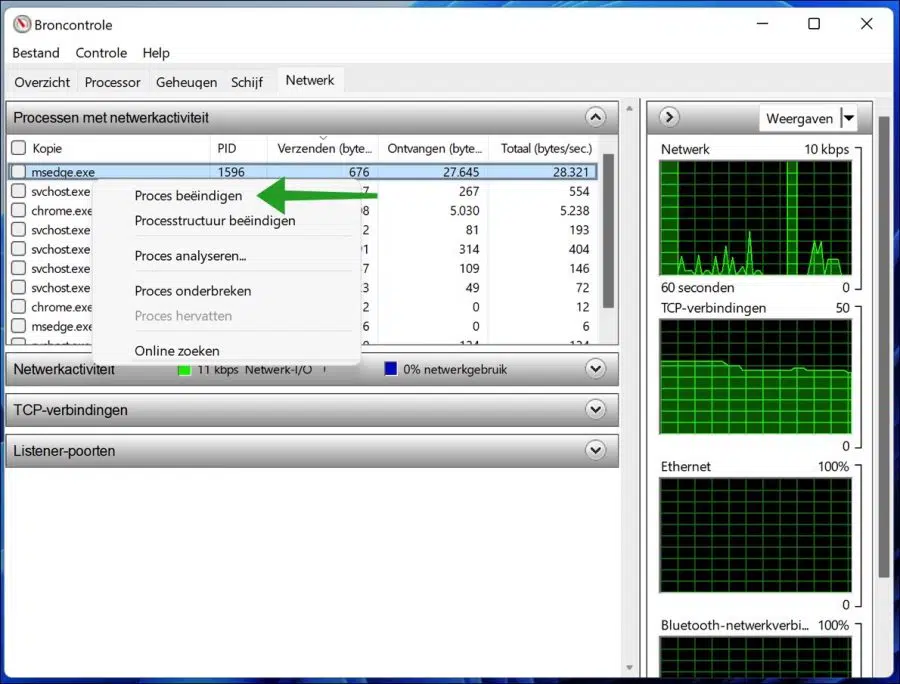Click the left pane scroll down arrow

[629, 667]
